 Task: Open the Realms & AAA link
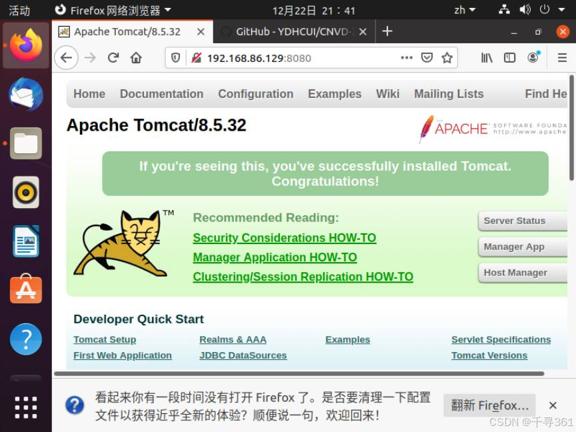[x=233, y=340]
